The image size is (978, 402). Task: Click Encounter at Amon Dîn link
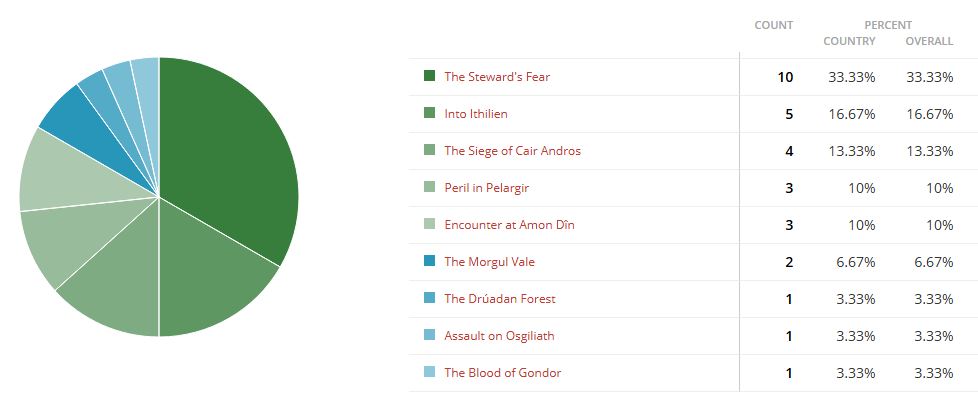coord(508,225)
